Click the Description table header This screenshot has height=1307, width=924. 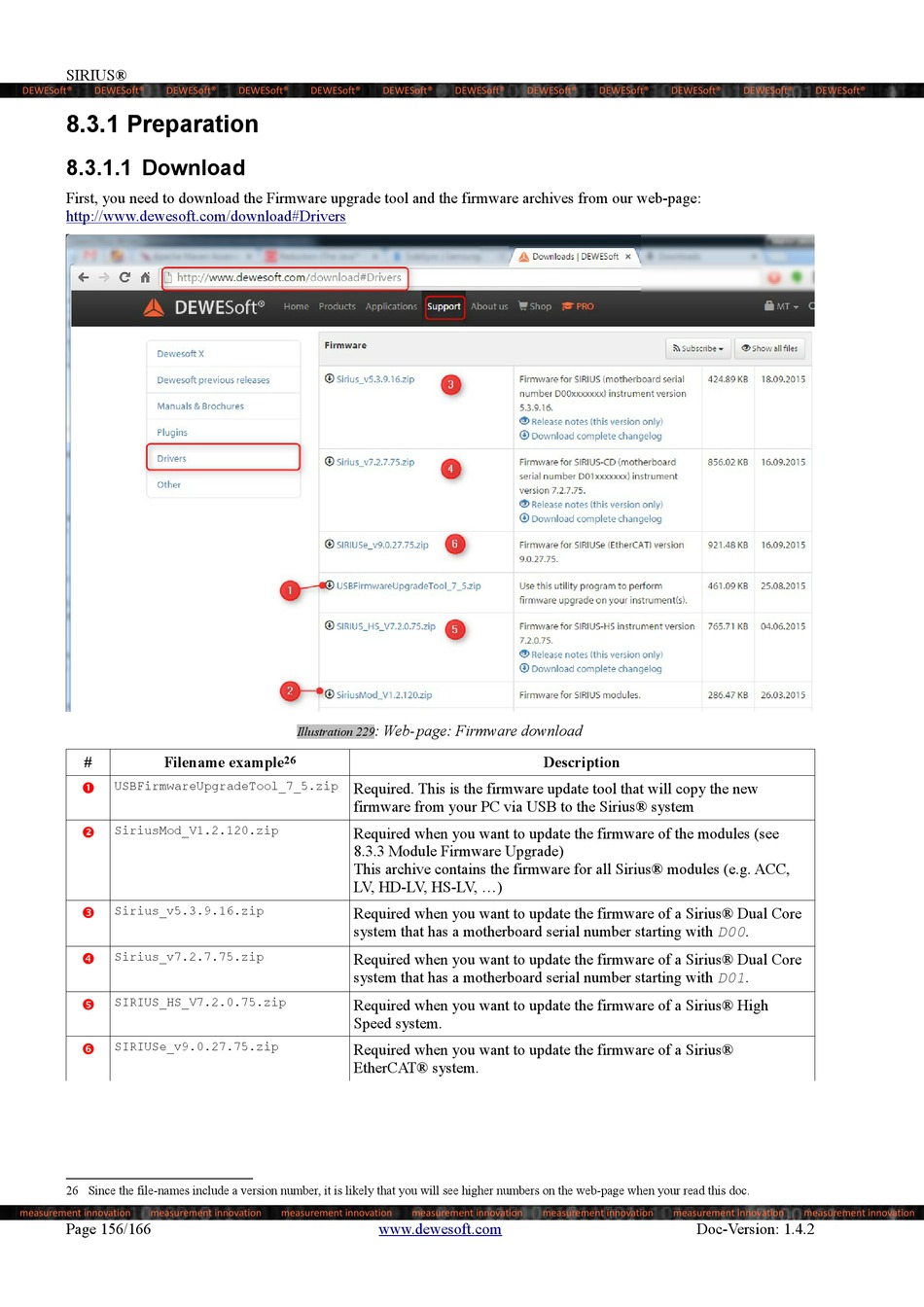582,762
